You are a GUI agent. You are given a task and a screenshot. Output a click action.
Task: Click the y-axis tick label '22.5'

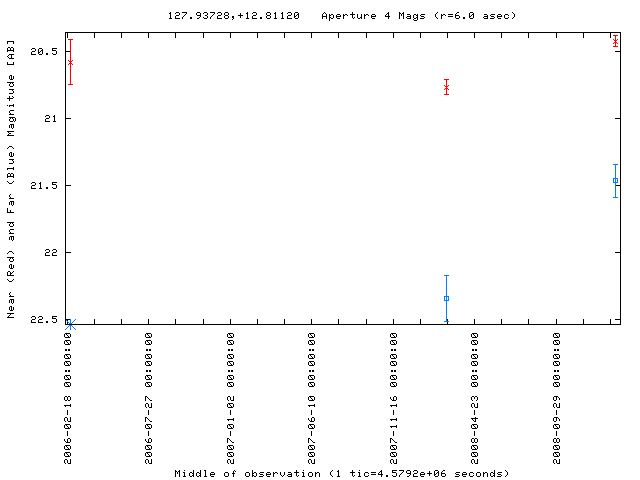pos(44,320)
